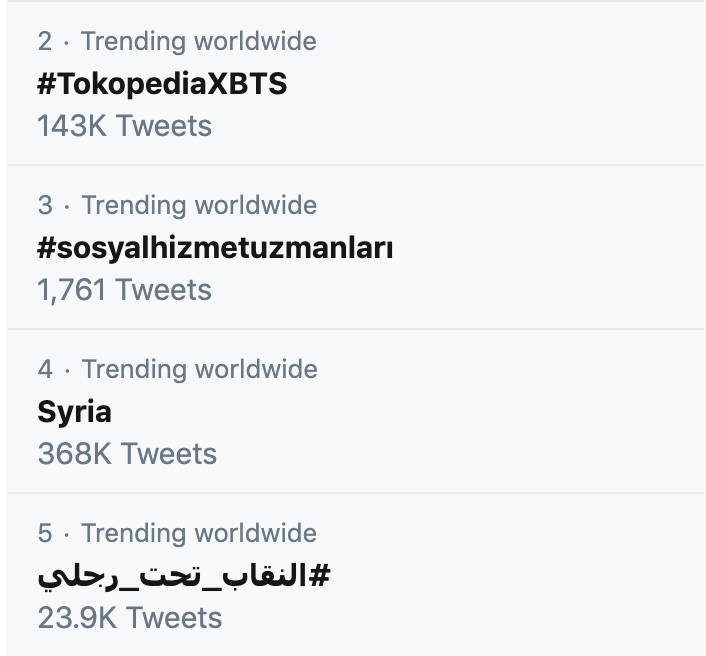Click "Trending worldwide" label above Syria
Screen dimensions: 706x656
point(199,370)
